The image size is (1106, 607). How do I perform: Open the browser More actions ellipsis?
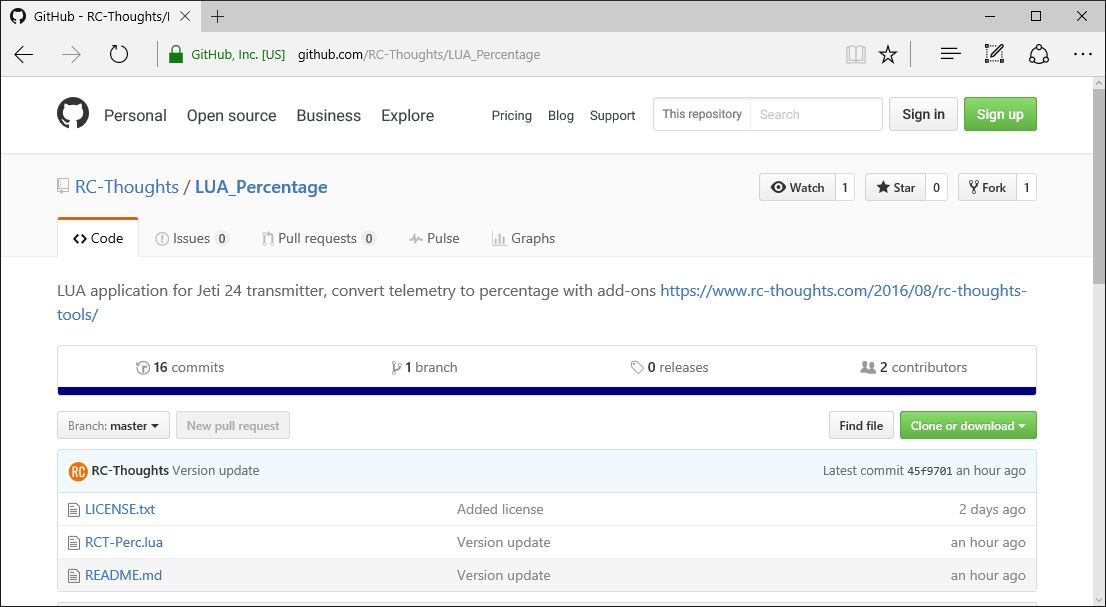click(1082, 54)
